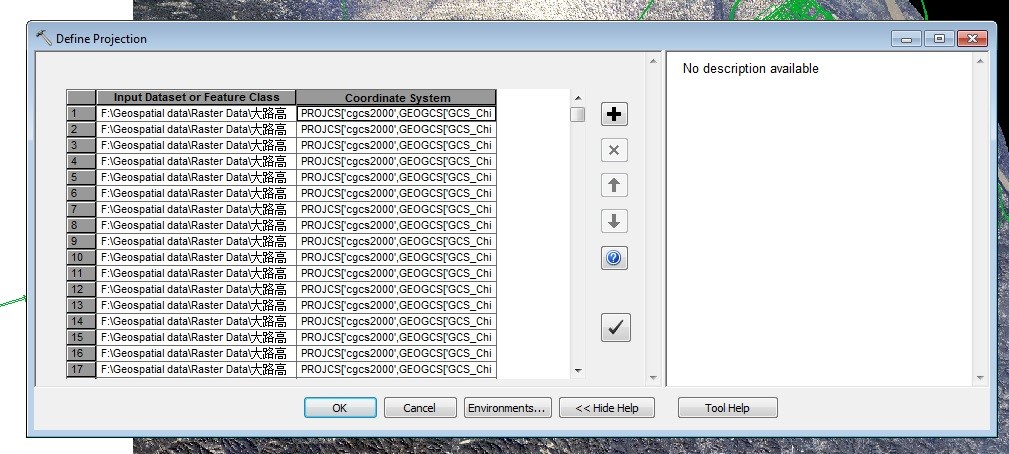Click the plus icon to add a row
The height and width of the screenshot is (454, 1009).
[x=614, y=114]
